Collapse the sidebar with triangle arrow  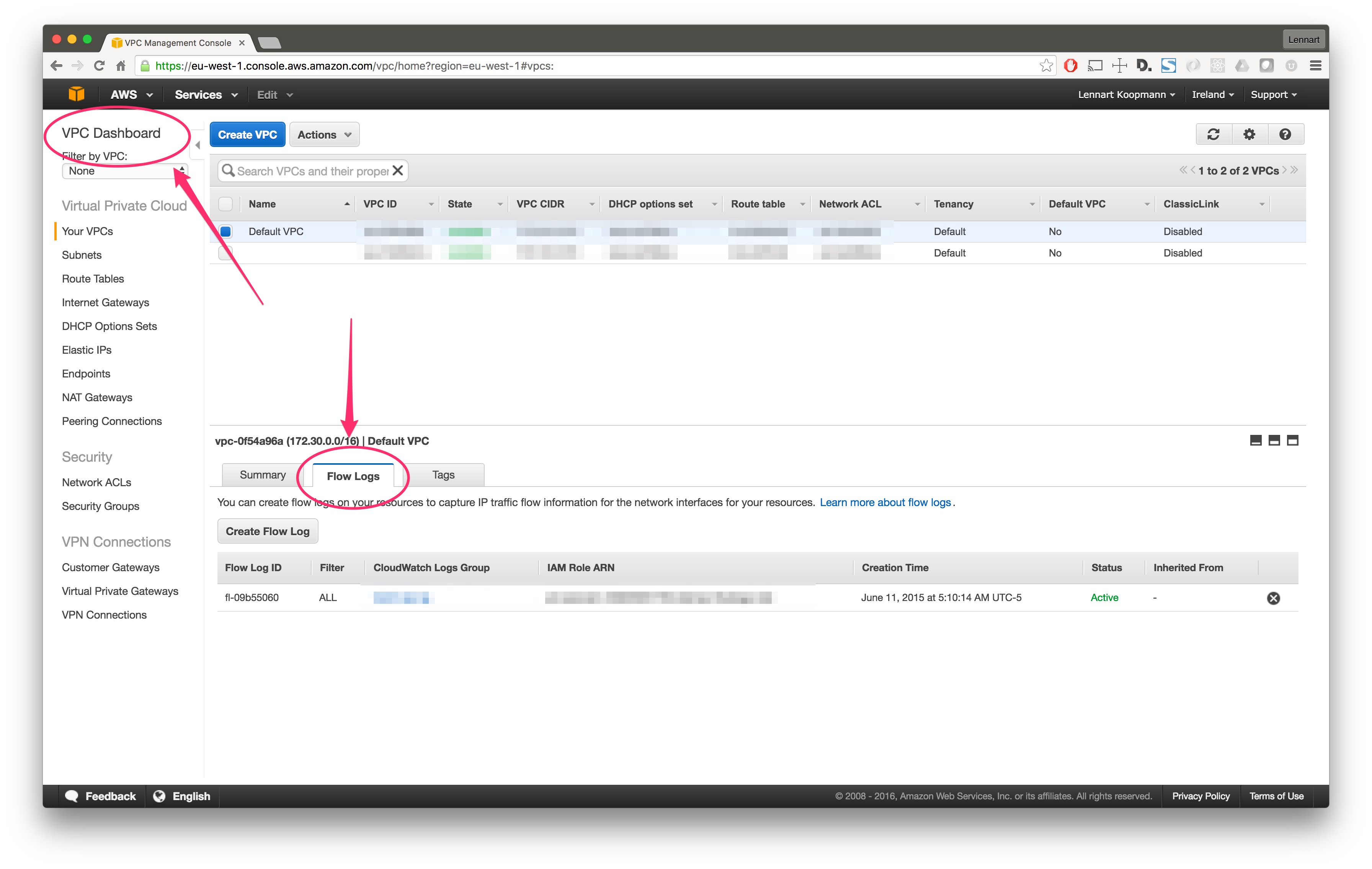point(197,145)
